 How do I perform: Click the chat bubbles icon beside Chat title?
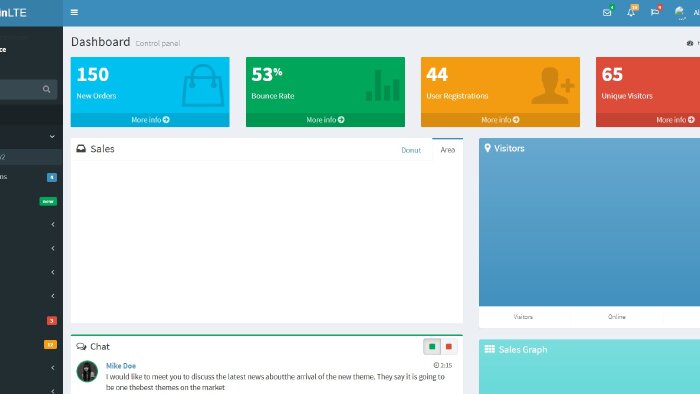[x=81, y=347]
